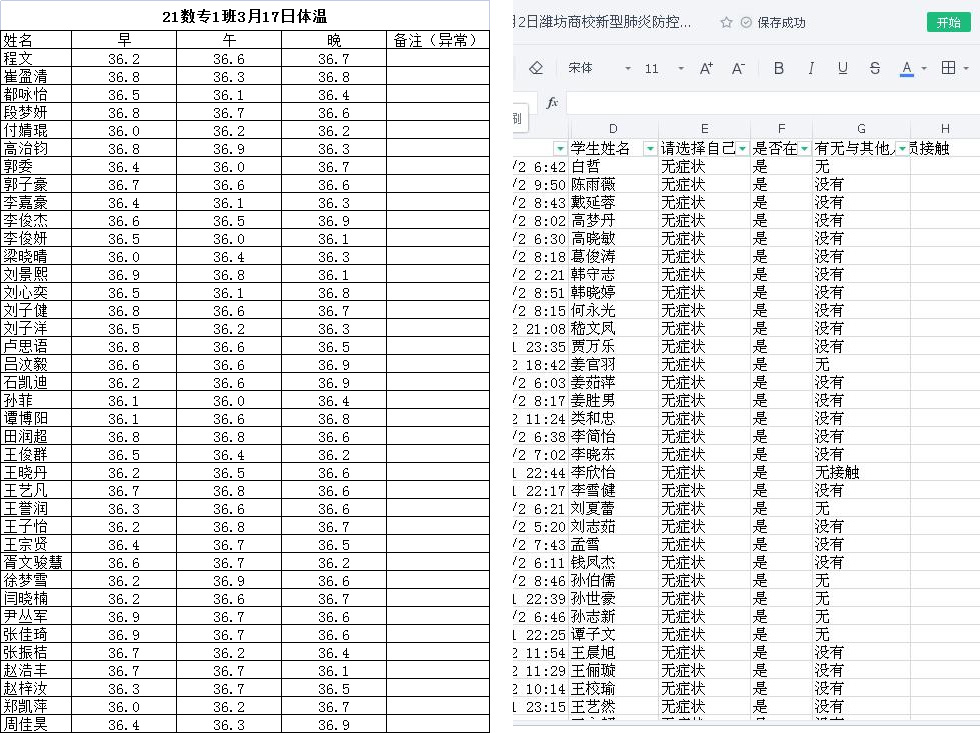Apply the blue font color
The height and width of the screenshot is (733, 980).
[907, 68]
